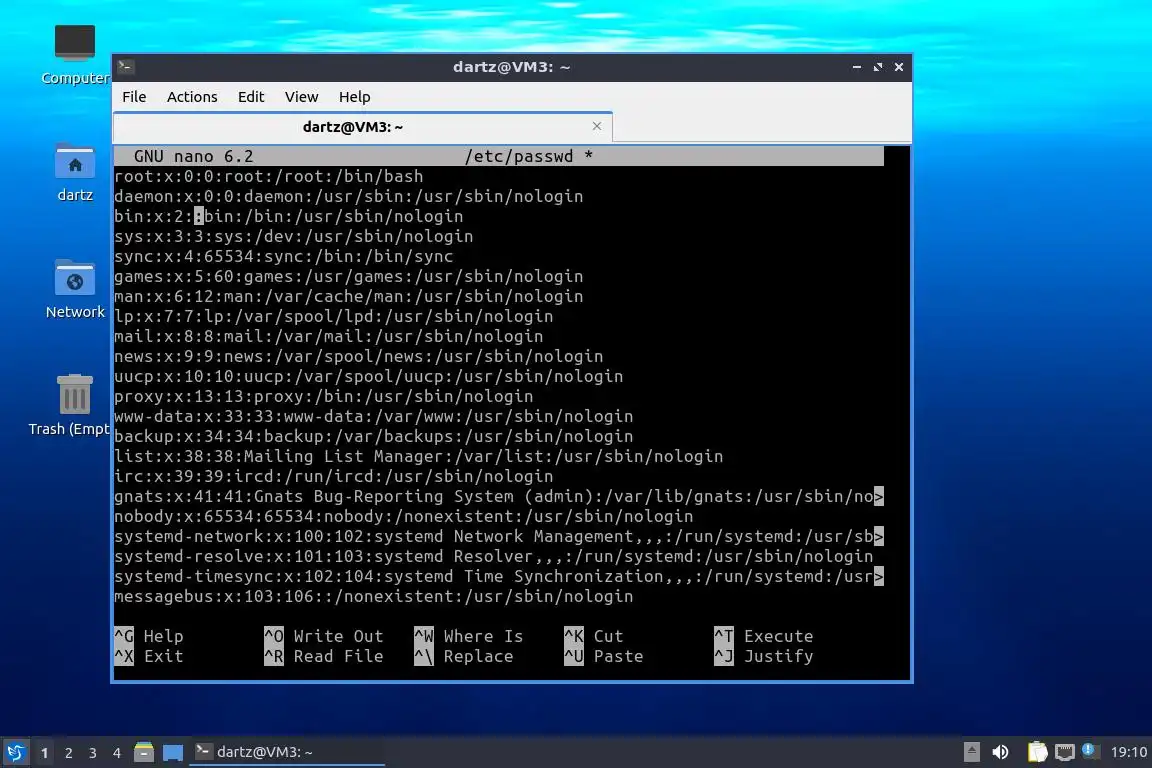Screen dimensions: 1152x768
Task: Click the Gnats Bug-Reporting System line
Action: point(499,496)
